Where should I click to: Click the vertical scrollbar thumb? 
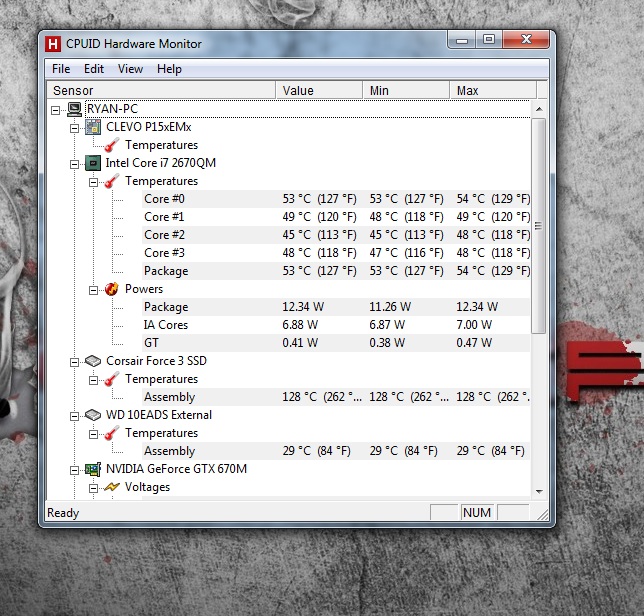[539, 226]
